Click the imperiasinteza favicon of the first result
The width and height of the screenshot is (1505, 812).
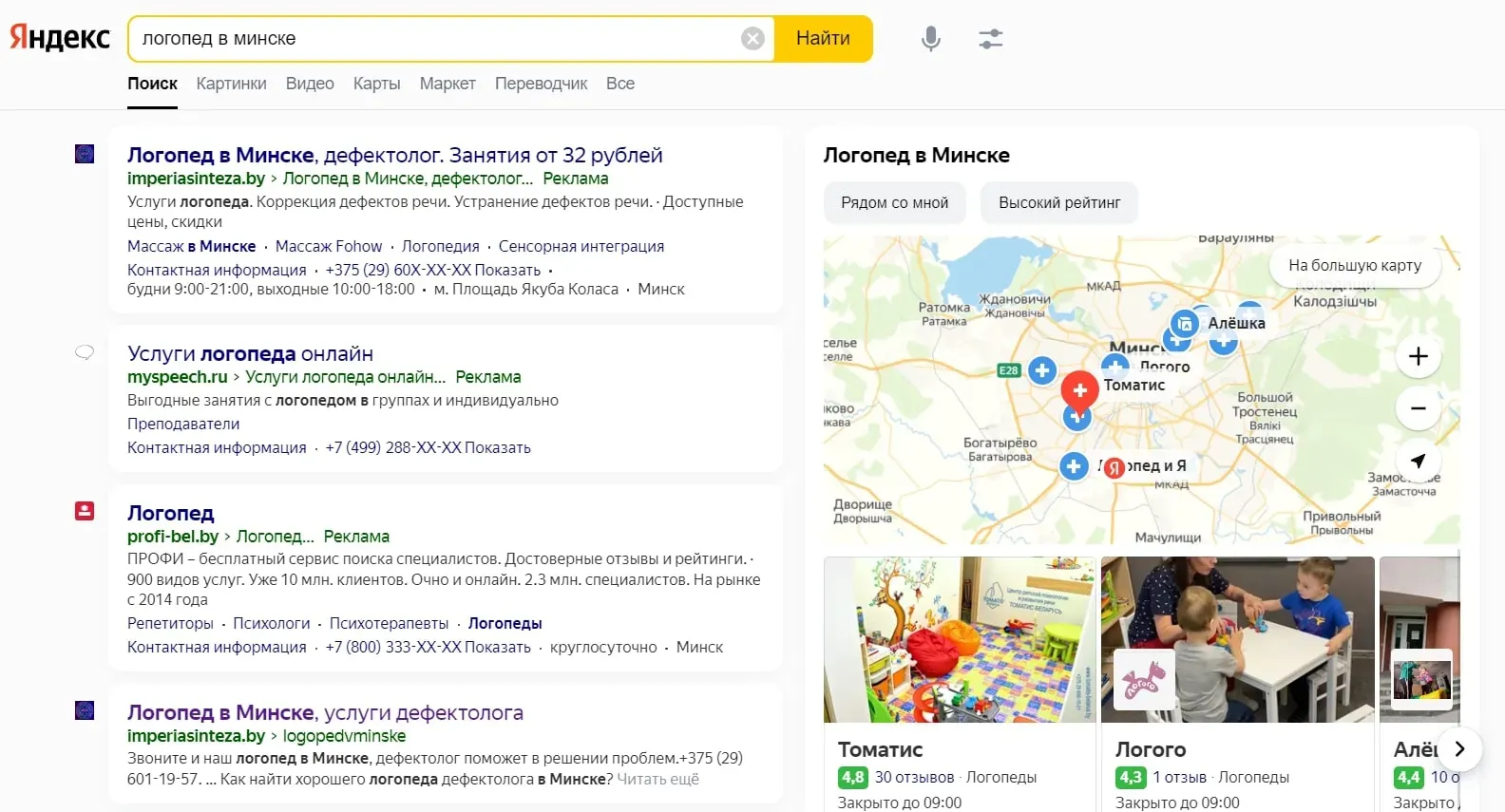[x=85, y=154]
